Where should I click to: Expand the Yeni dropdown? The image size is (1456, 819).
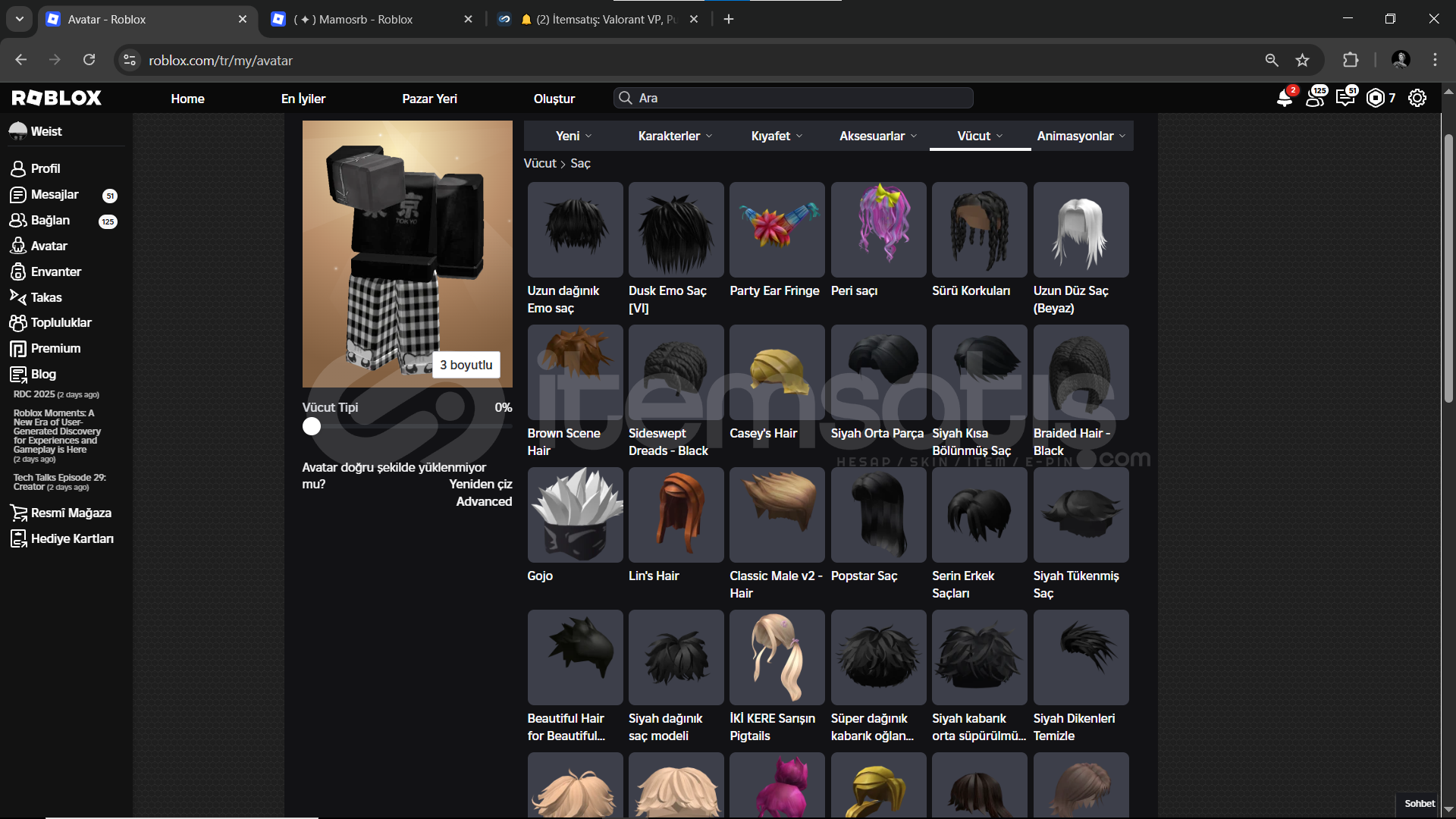573,136
